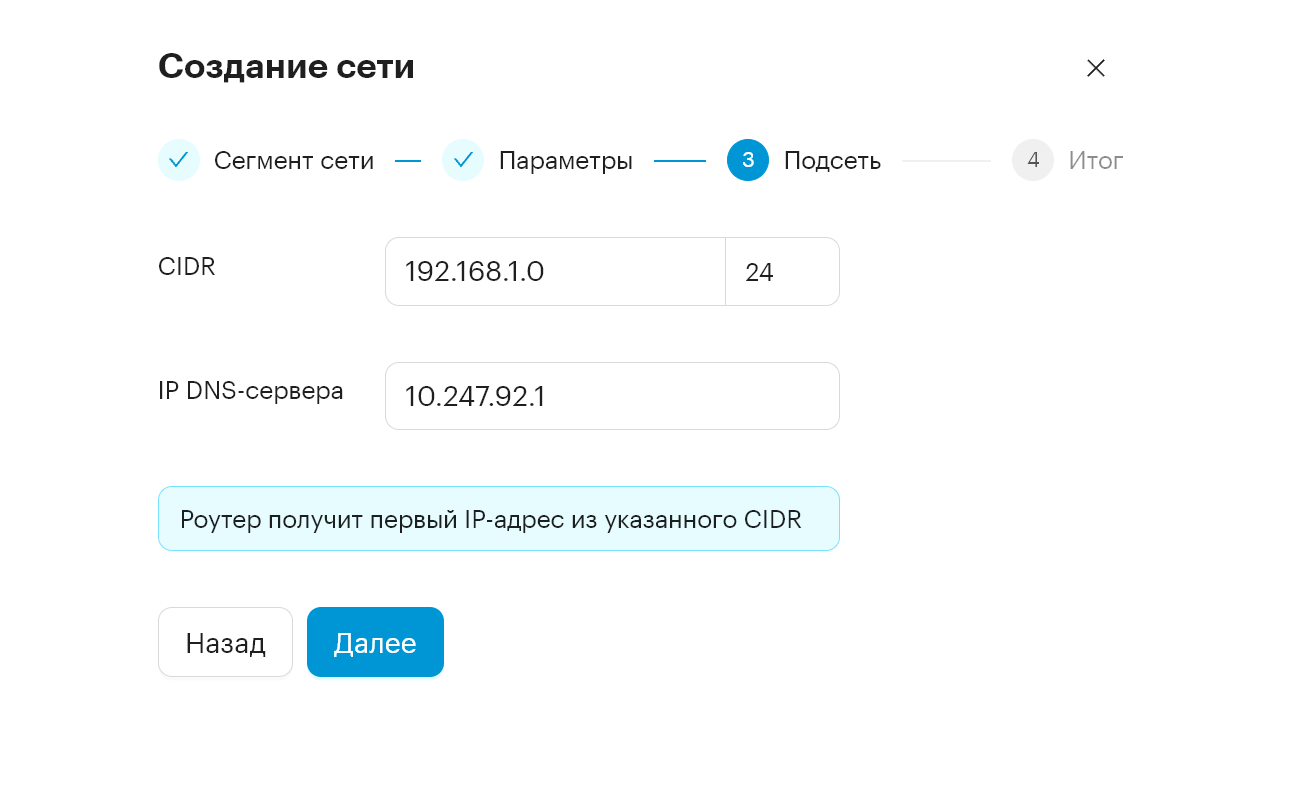Focus the CIDR address field 192.168.1.0
This screenshot has width=1290, height=788.
pyautogui.click(x=555, y=272)
